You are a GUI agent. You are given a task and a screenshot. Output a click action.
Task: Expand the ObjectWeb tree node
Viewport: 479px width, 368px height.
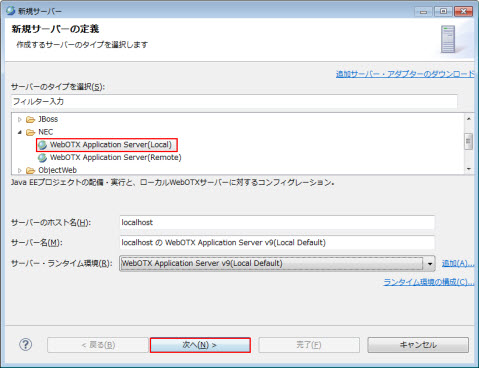coord(20,170)
